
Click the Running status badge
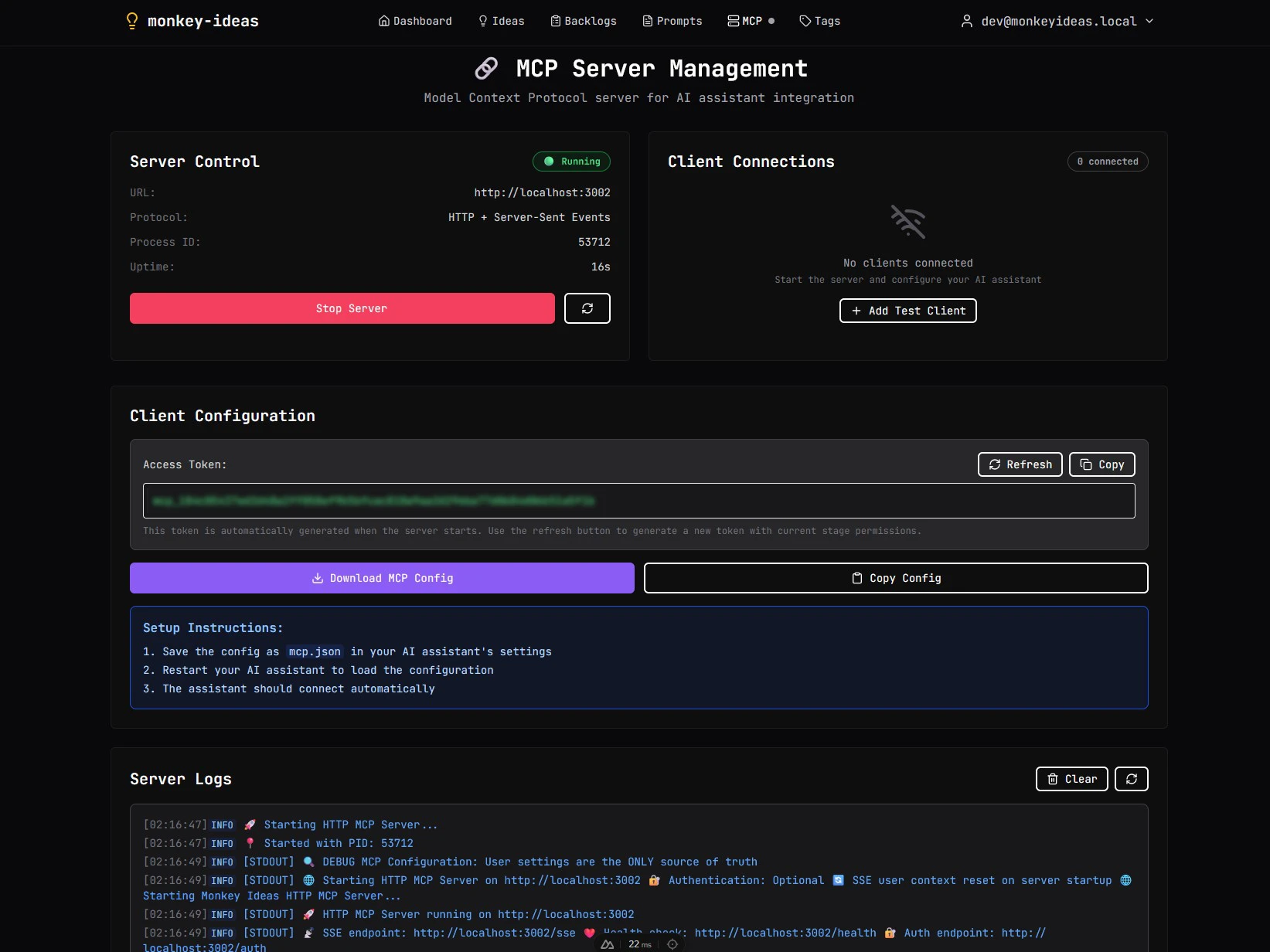click(571, 161)
